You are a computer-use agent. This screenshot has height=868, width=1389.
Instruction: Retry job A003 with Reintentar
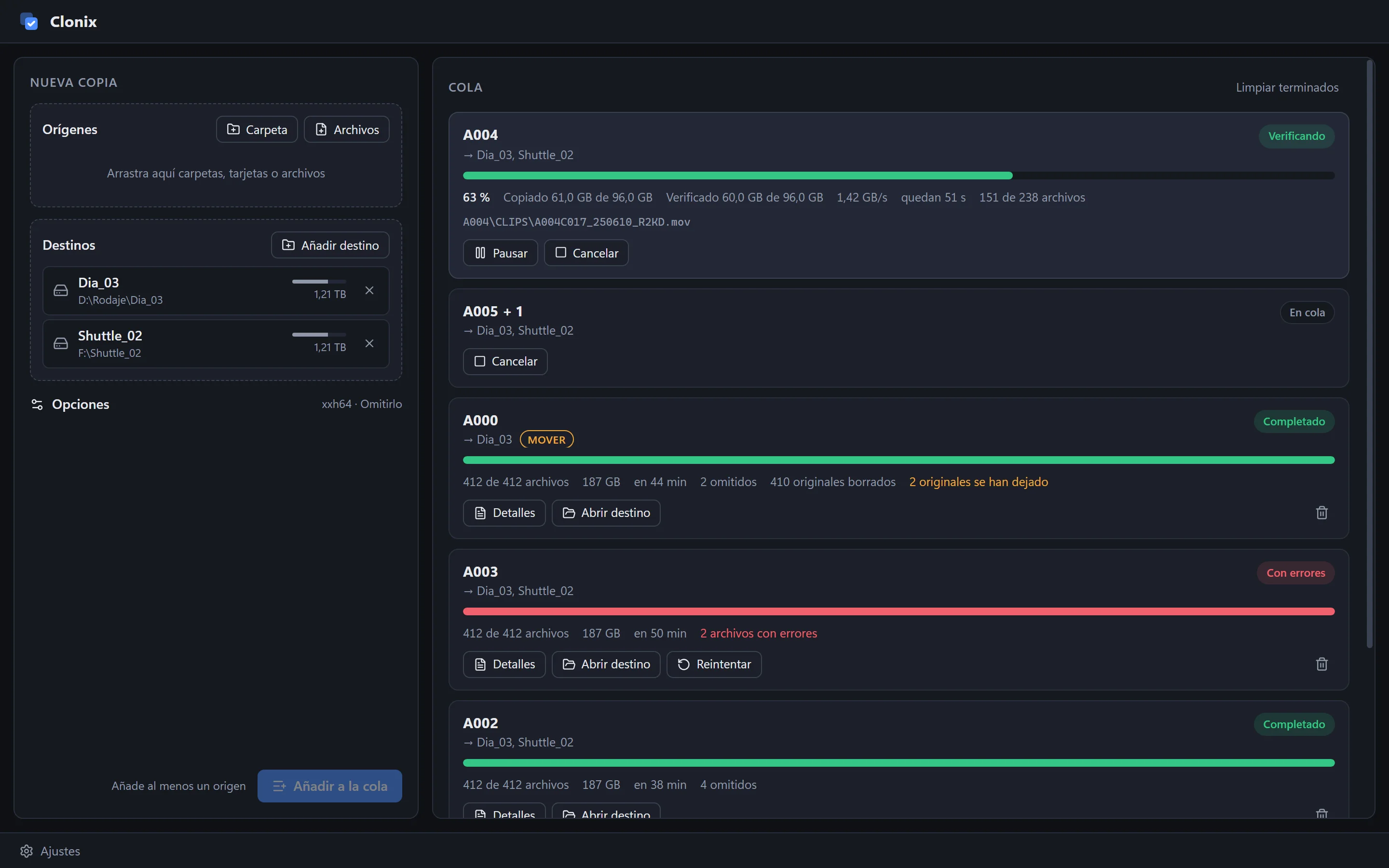point(714,664)
